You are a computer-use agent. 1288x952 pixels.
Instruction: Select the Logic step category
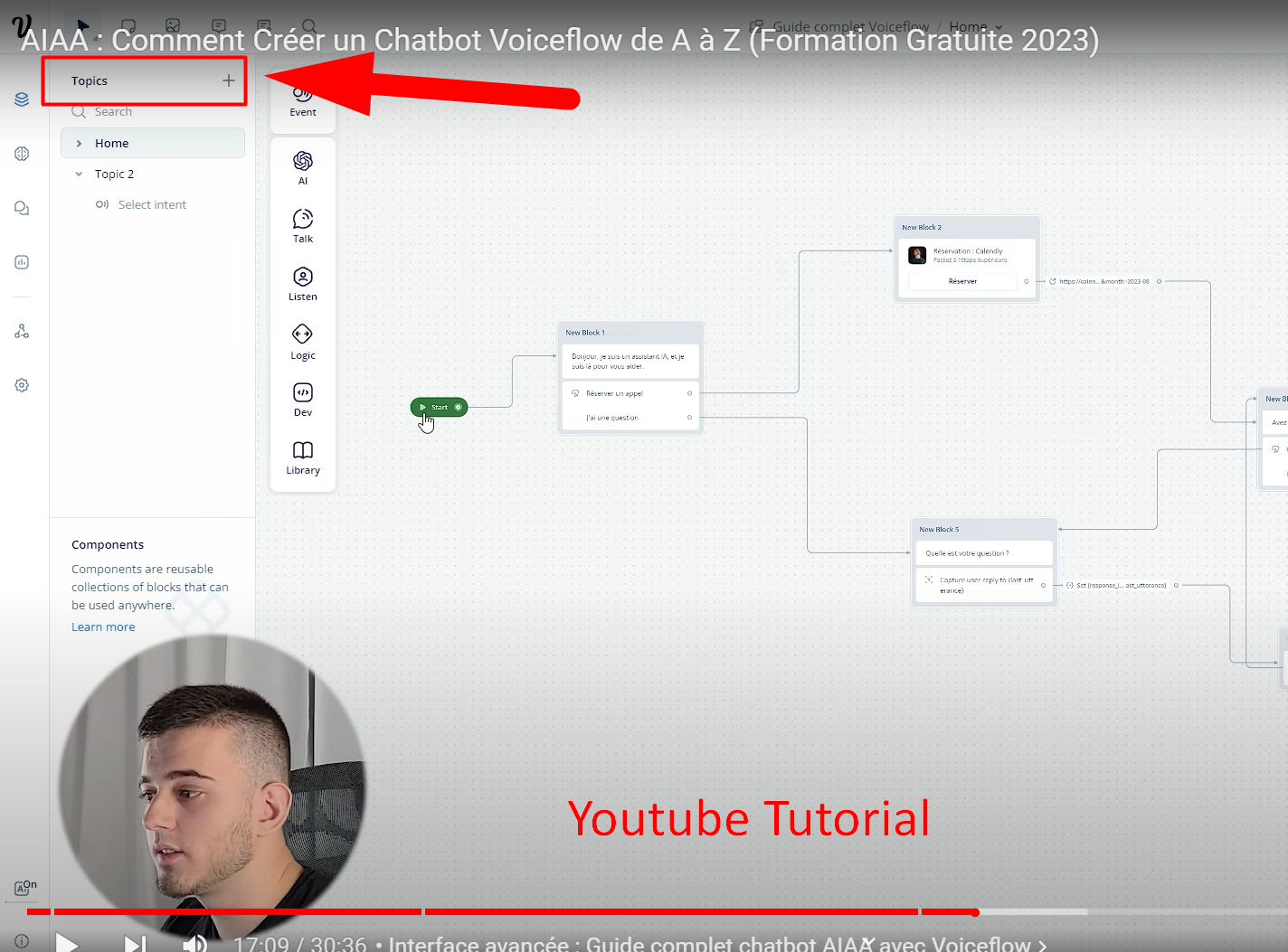pos(303,342)
